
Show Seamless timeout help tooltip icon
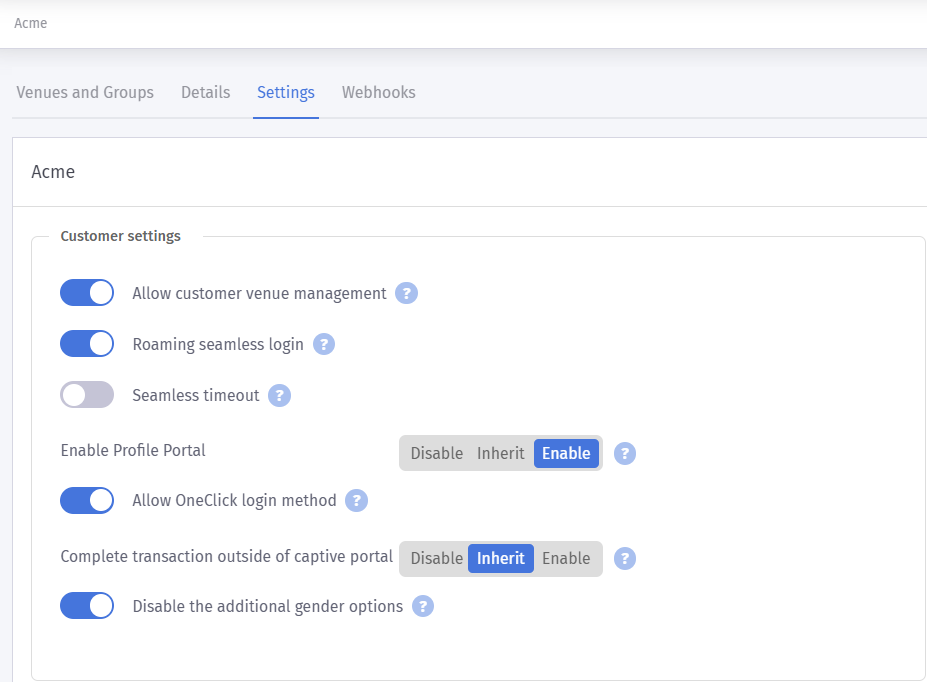click(279, 395)
